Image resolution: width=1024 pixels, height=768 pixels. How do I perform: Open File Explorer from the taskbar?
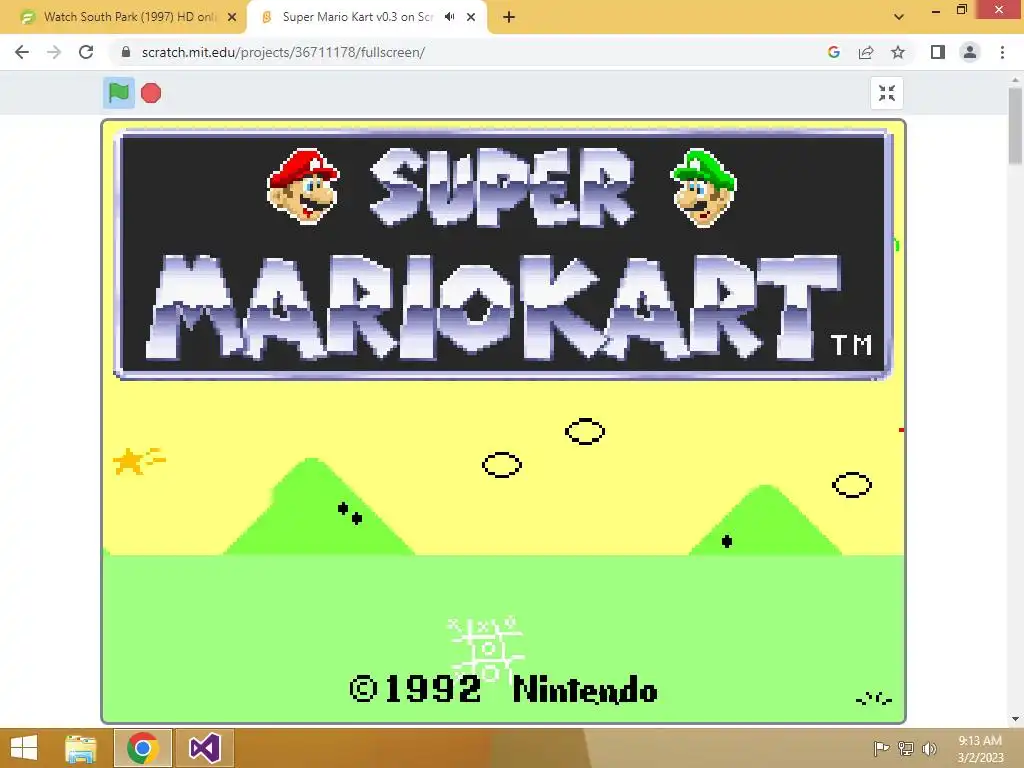[x=81, y=748]
